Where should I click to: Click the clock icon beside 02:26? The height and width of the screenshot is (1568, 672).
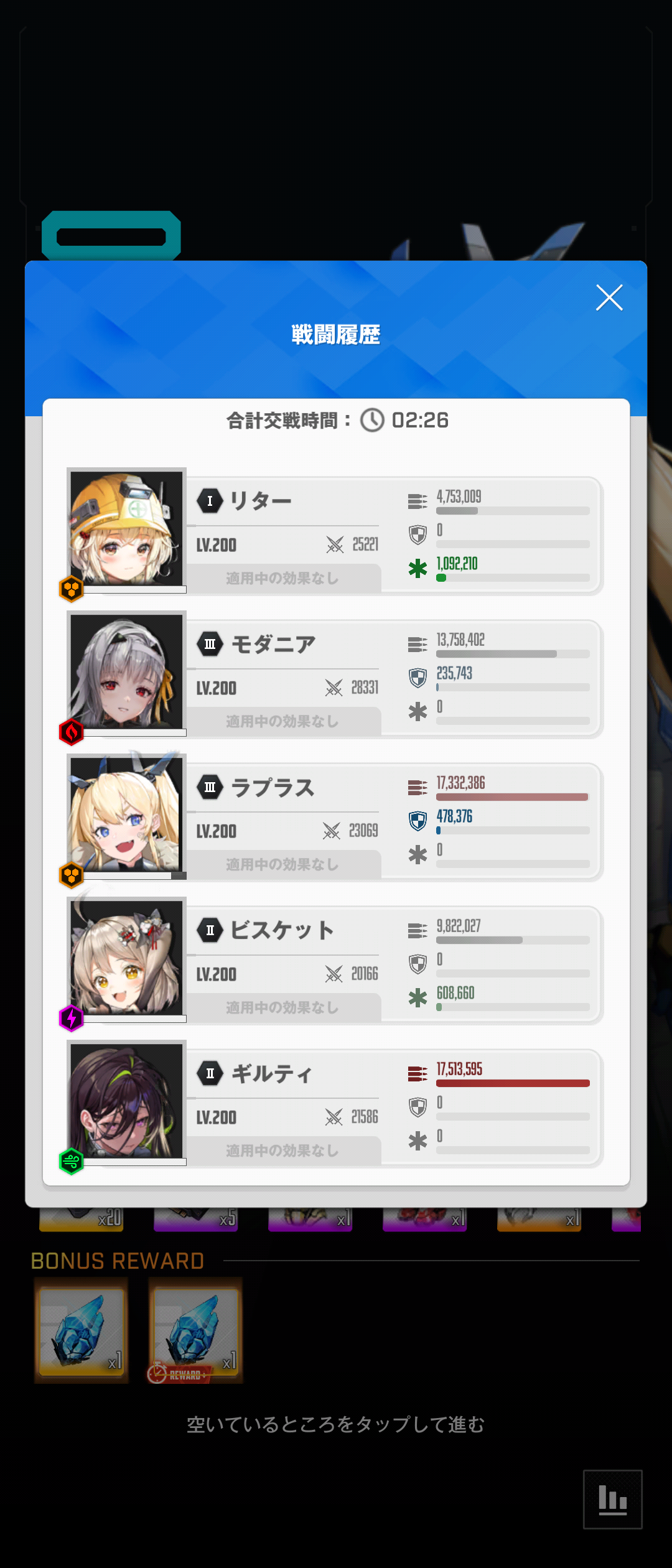(373, 420)
